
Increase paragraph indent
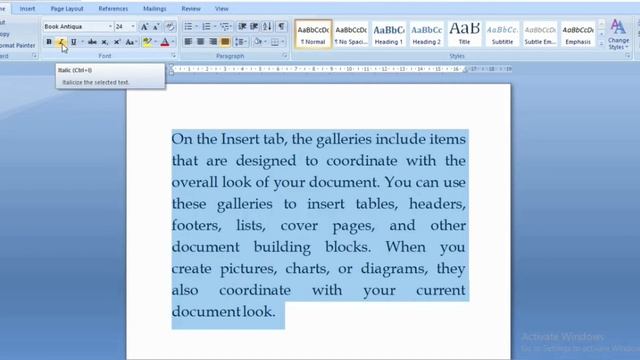[254, 27]
